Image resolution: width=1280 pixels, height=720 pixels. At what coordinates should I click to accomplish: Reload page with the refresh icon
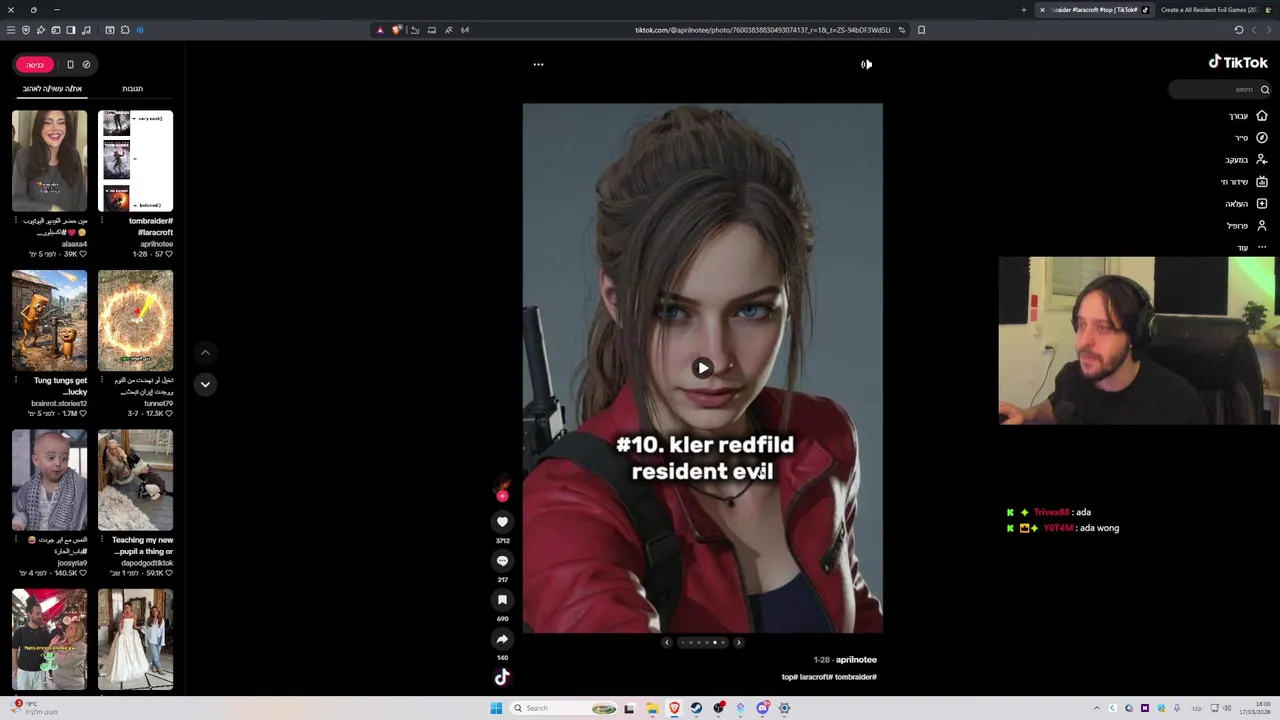(1238, 30)
